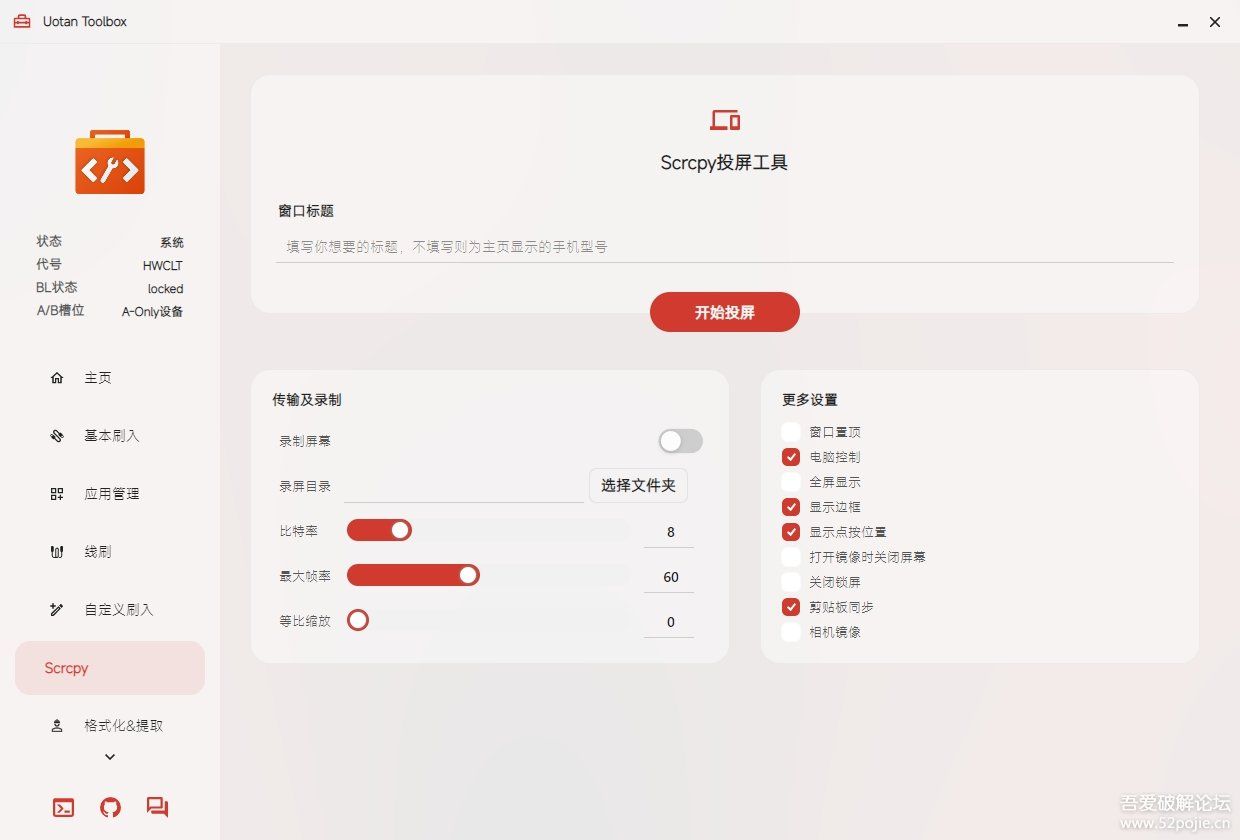Click the 传输及录制 section title

(307, 400)
